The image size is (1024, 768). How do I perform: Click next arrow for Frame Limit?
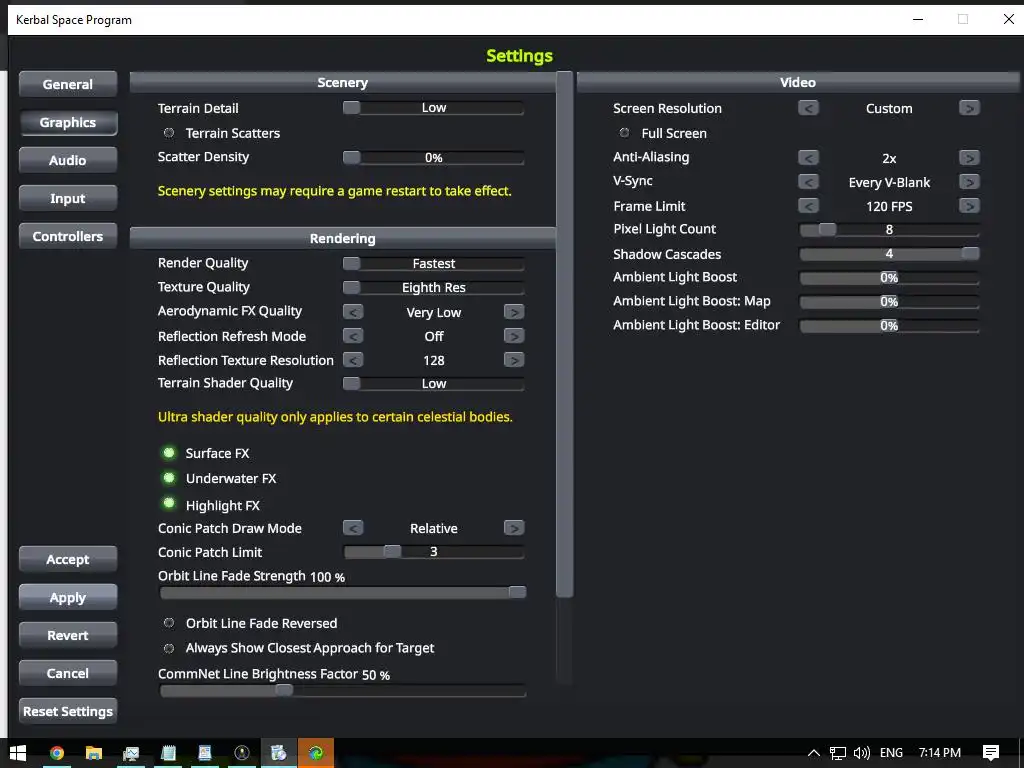coord(969,206)
